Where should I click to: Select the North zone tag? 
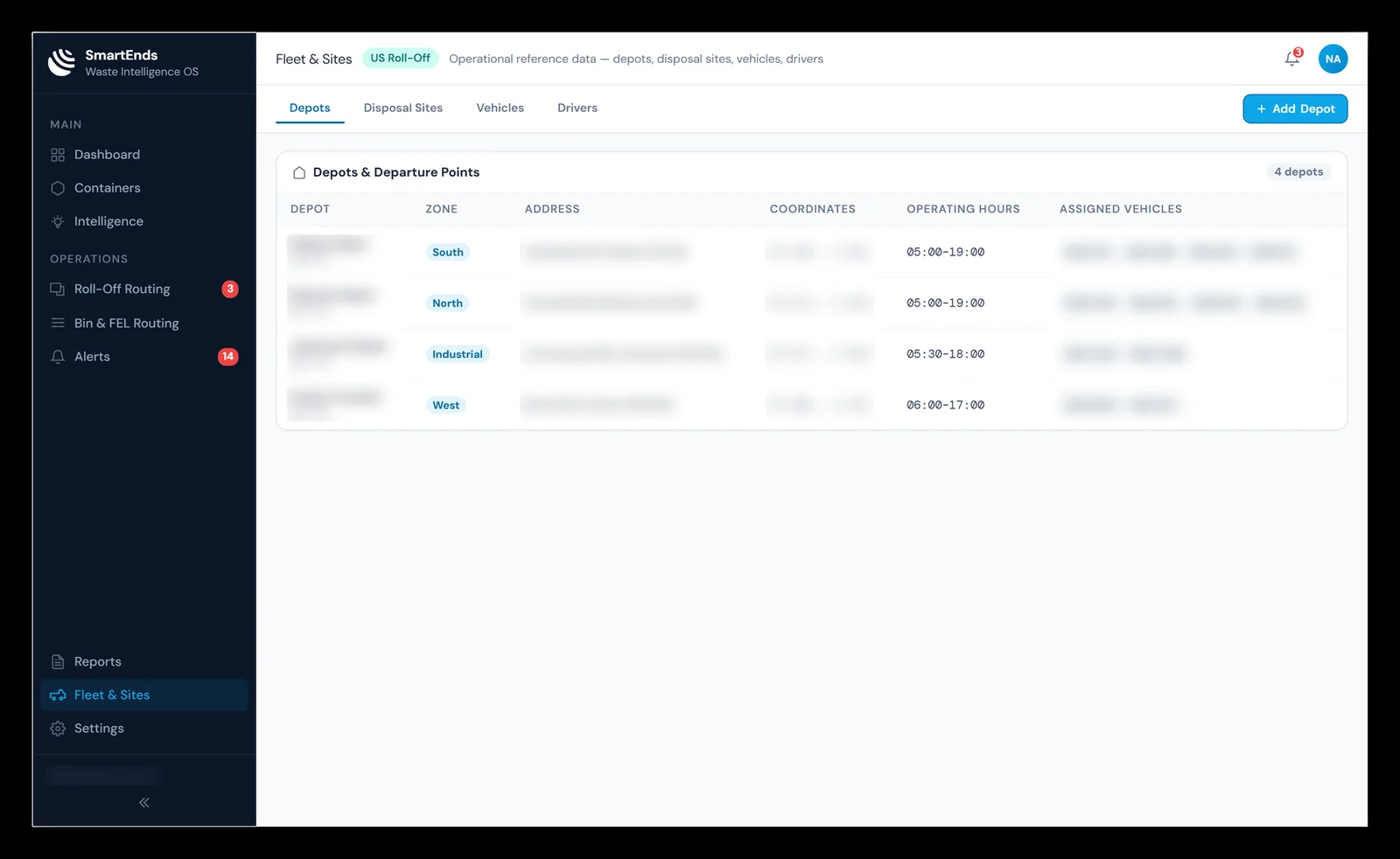(x=447, y=303)
